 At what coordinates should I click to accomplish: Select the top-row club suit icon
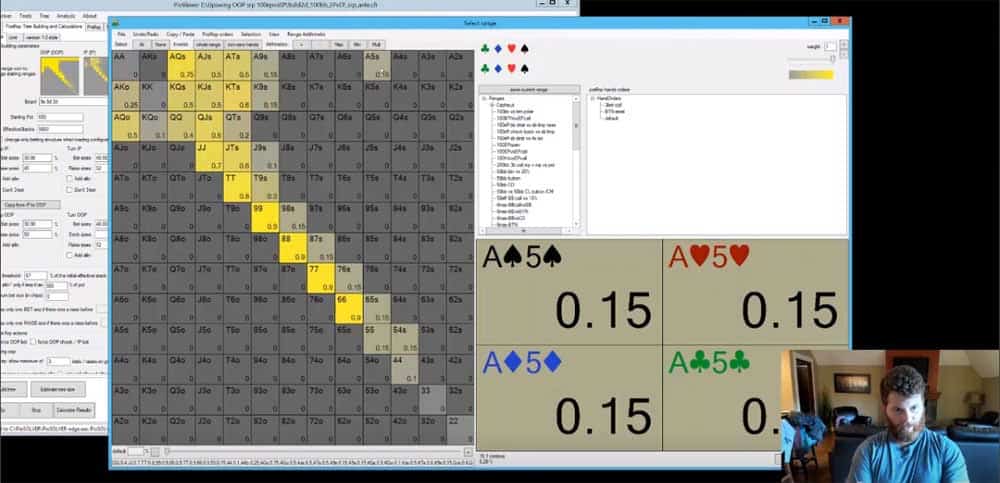(485, 48)
